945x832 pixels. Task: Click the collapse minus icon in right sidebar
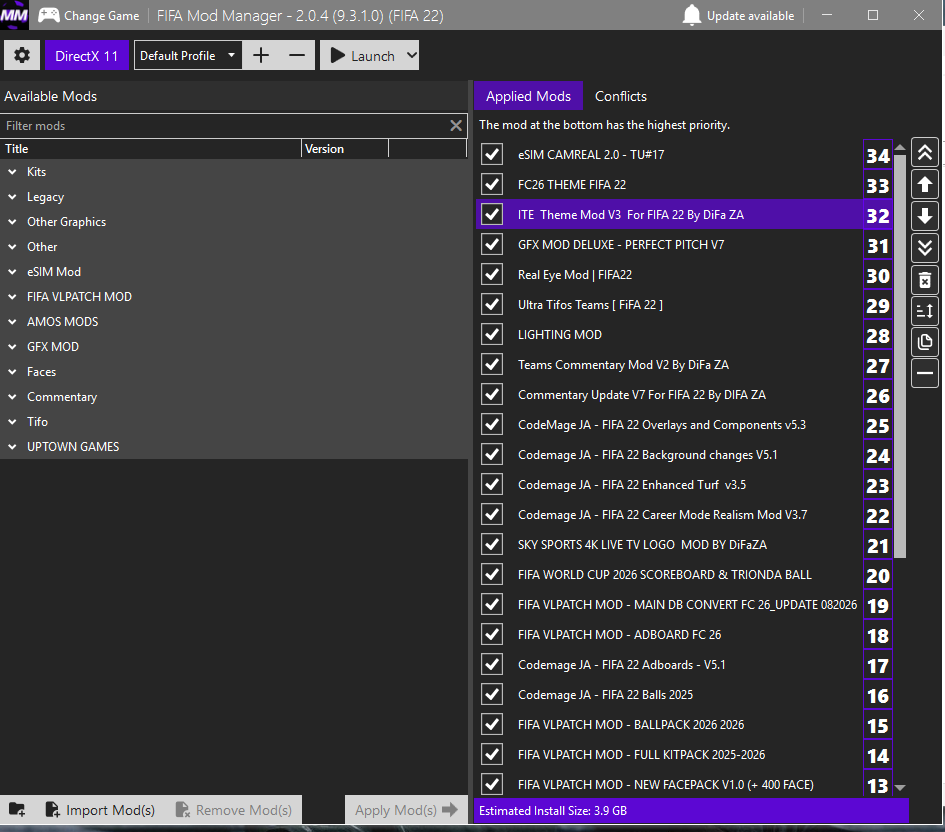[925, 374]
